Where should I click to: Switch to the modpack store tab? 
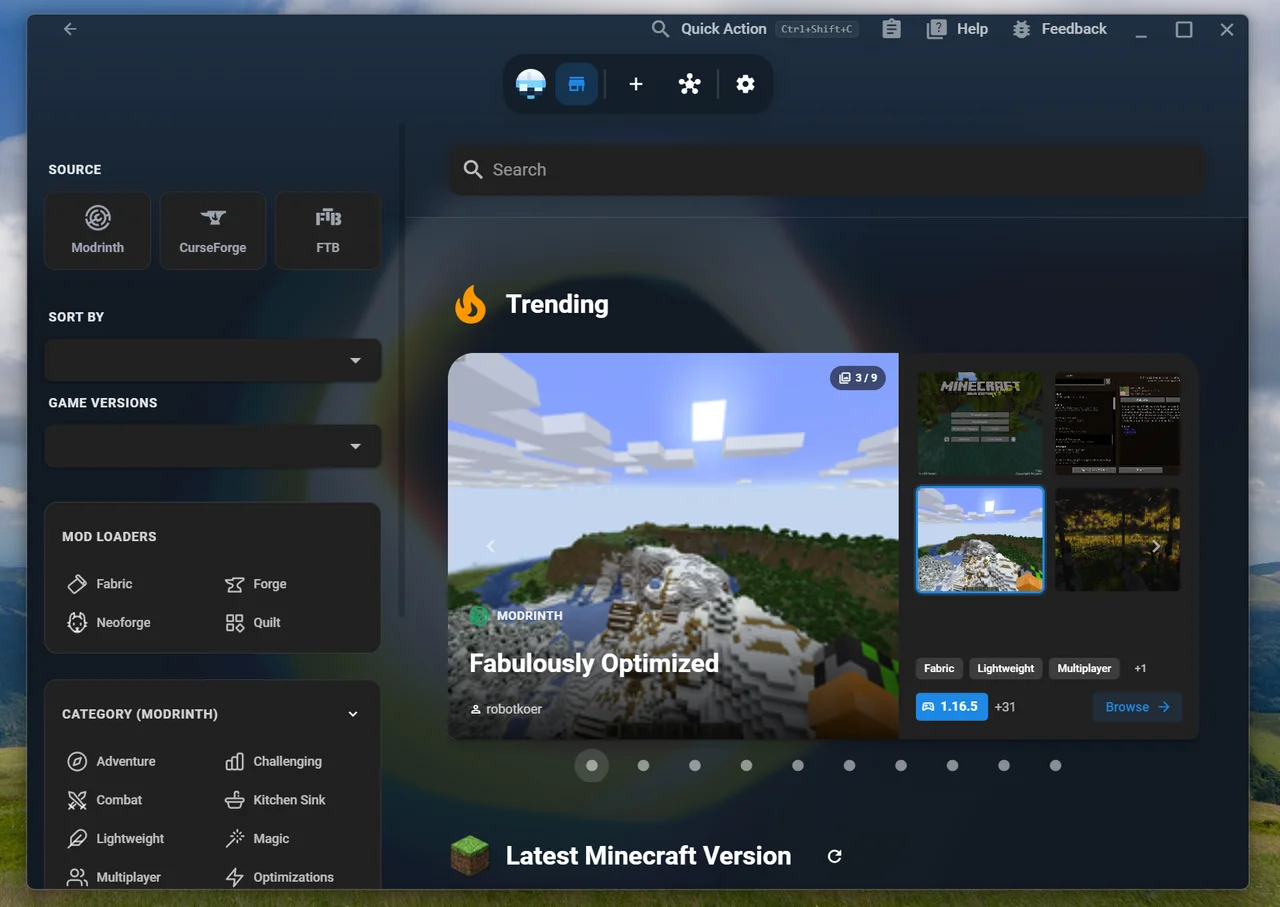(576, 84)
